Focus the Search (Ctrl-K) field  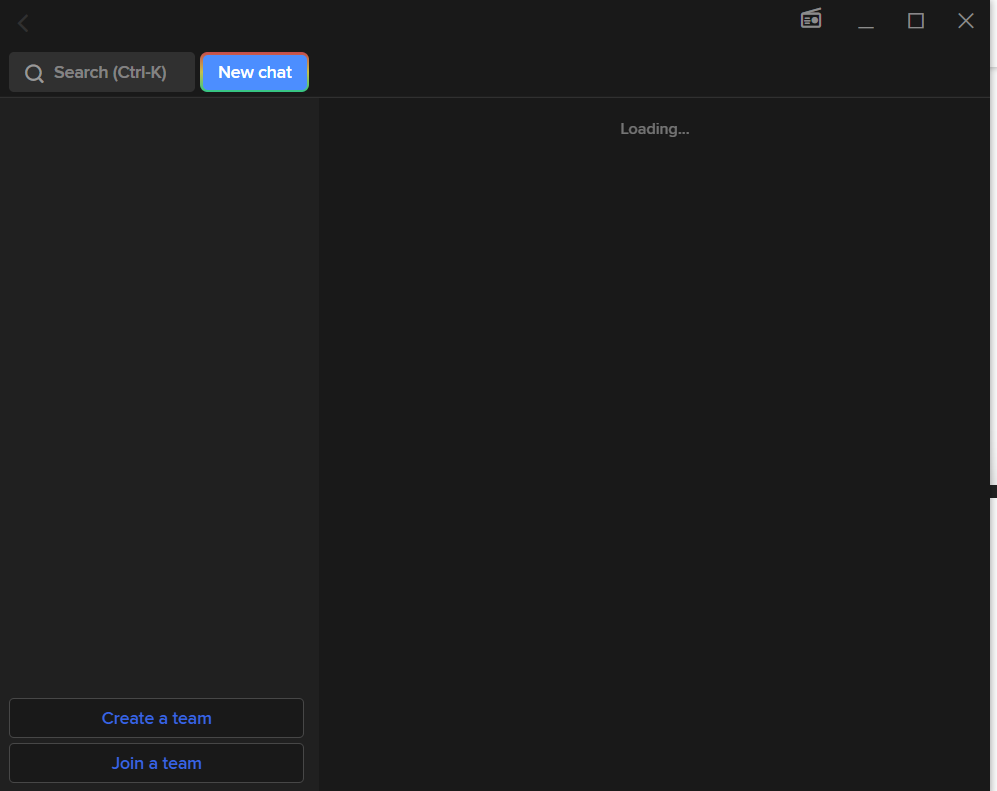(102, 72)
